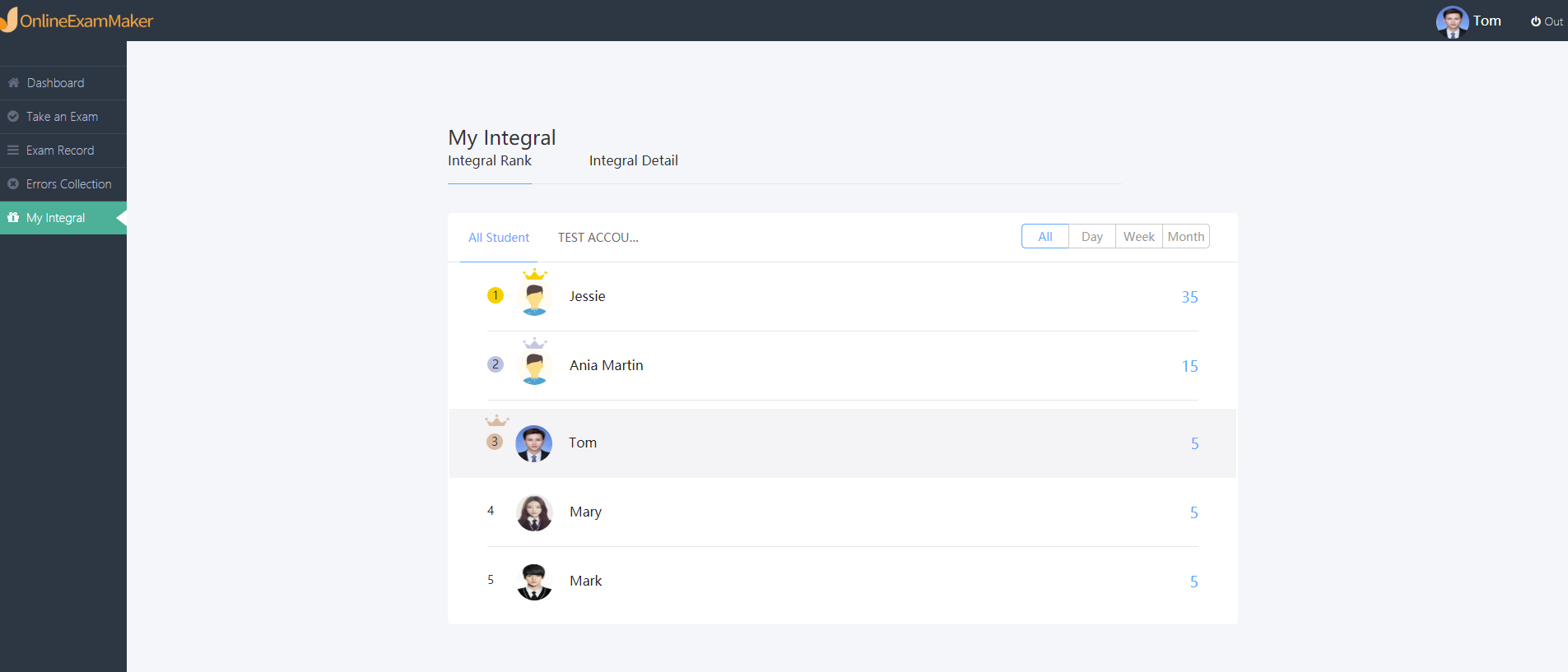Click Mary's avatar photo
The width and height of the screenshot is (1568, 672).
pos(534,512)
